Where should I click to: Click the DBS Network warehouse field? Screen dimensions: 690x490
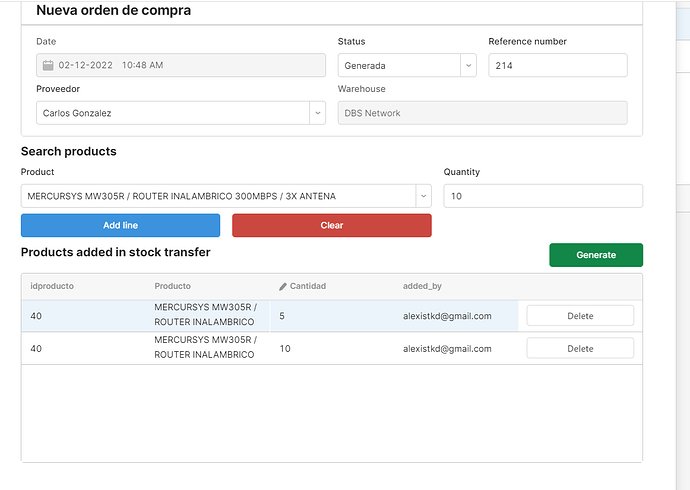(x=482, y=113)
